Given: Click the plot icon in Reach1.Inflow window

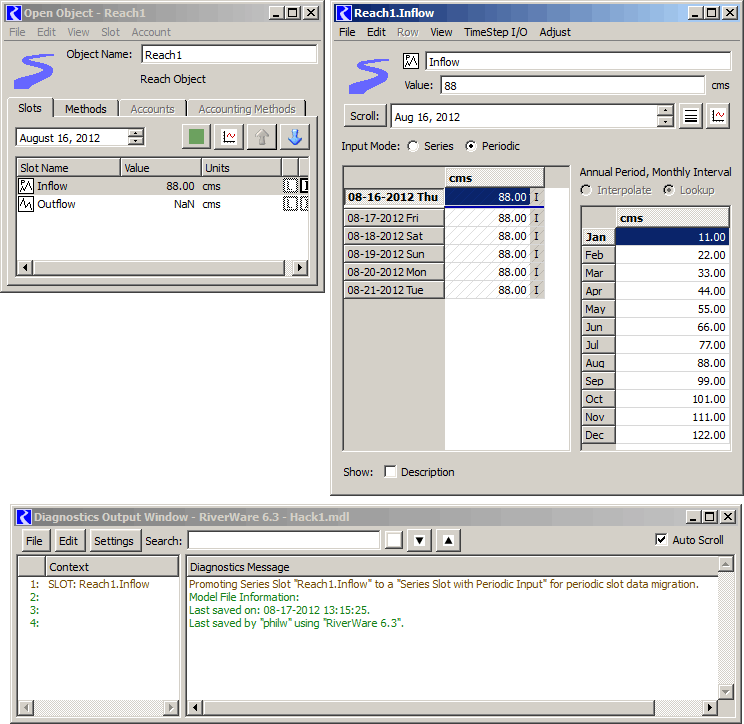Looking at the screenshot, I should coord(718,116).
